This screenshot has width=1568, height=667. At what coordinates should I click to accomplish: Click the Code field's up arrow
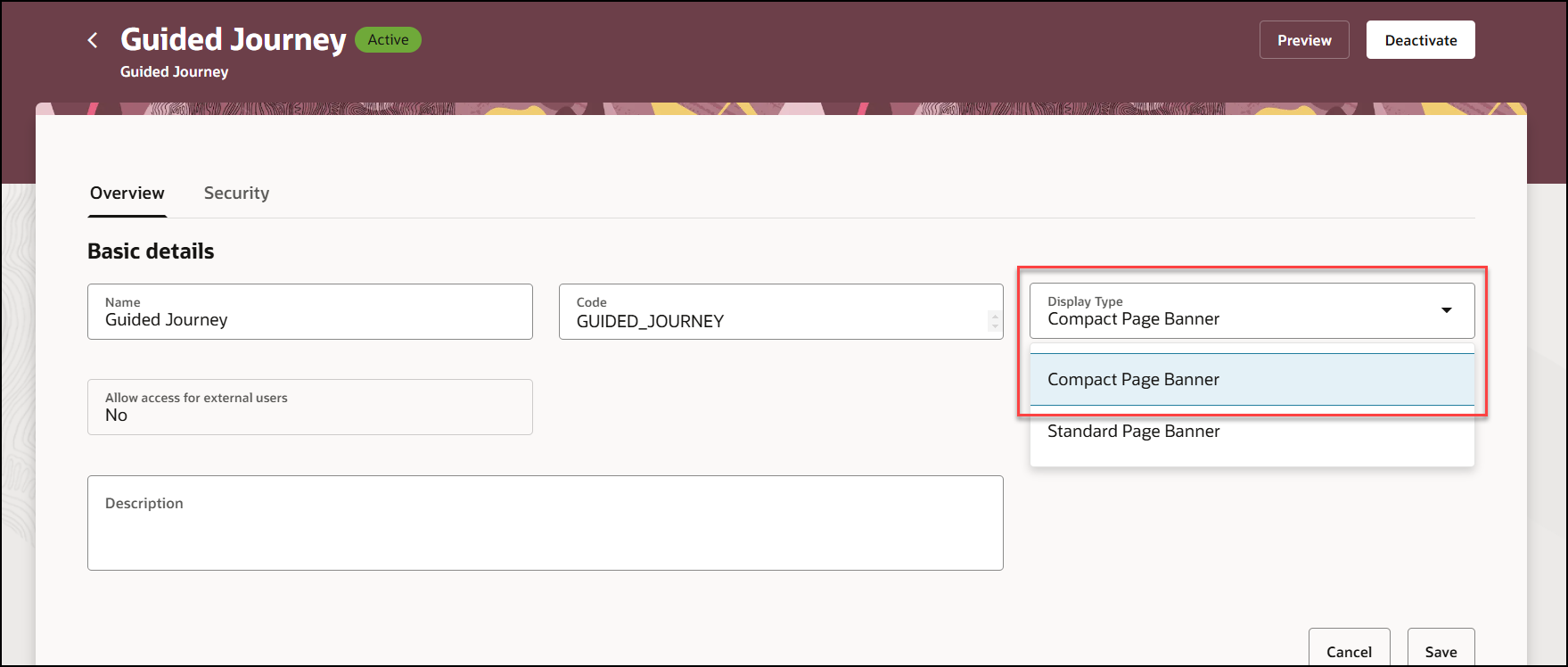point(995,316)
